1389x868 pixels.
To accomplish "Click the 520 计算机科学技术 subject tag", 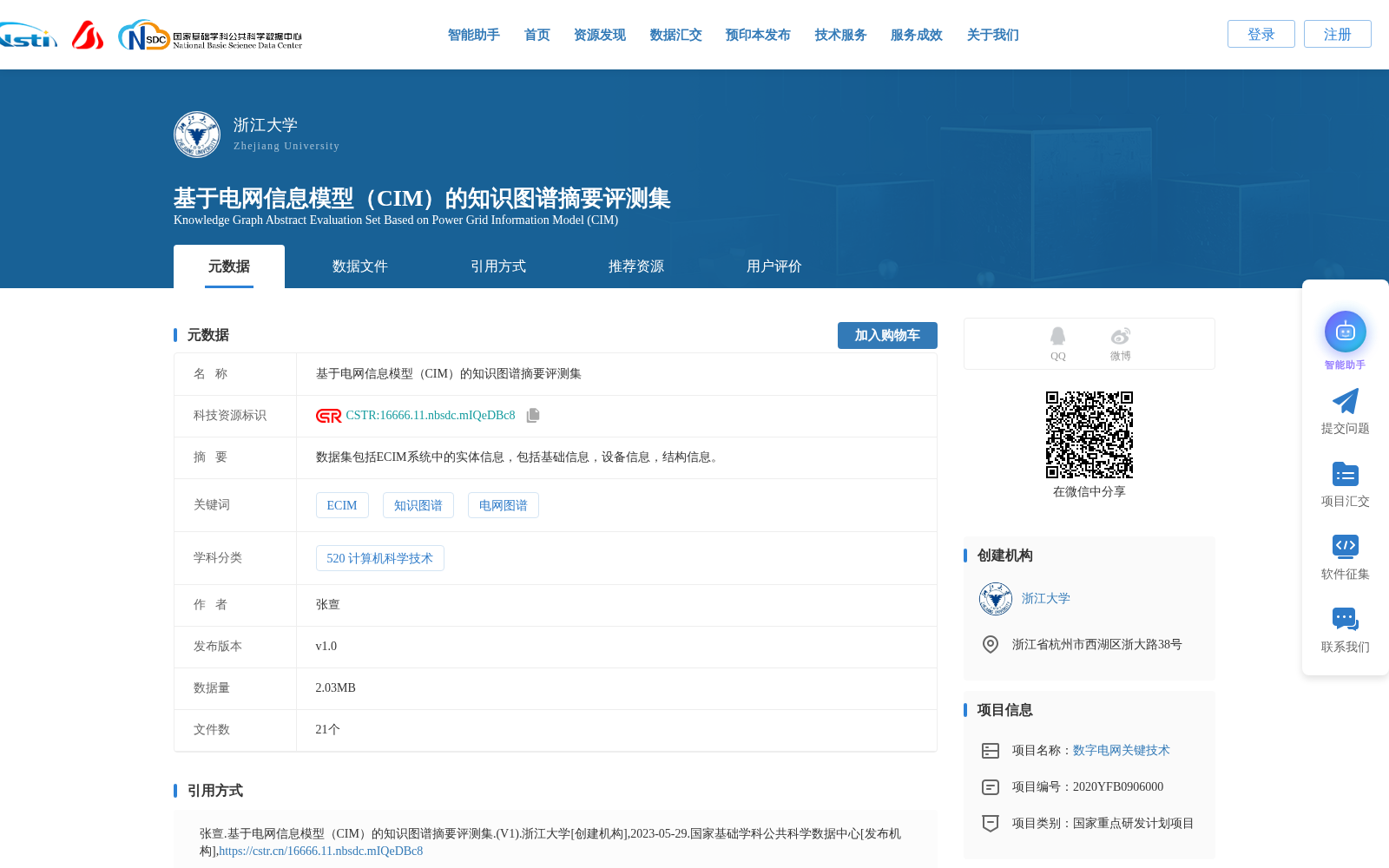I will 380,558.
